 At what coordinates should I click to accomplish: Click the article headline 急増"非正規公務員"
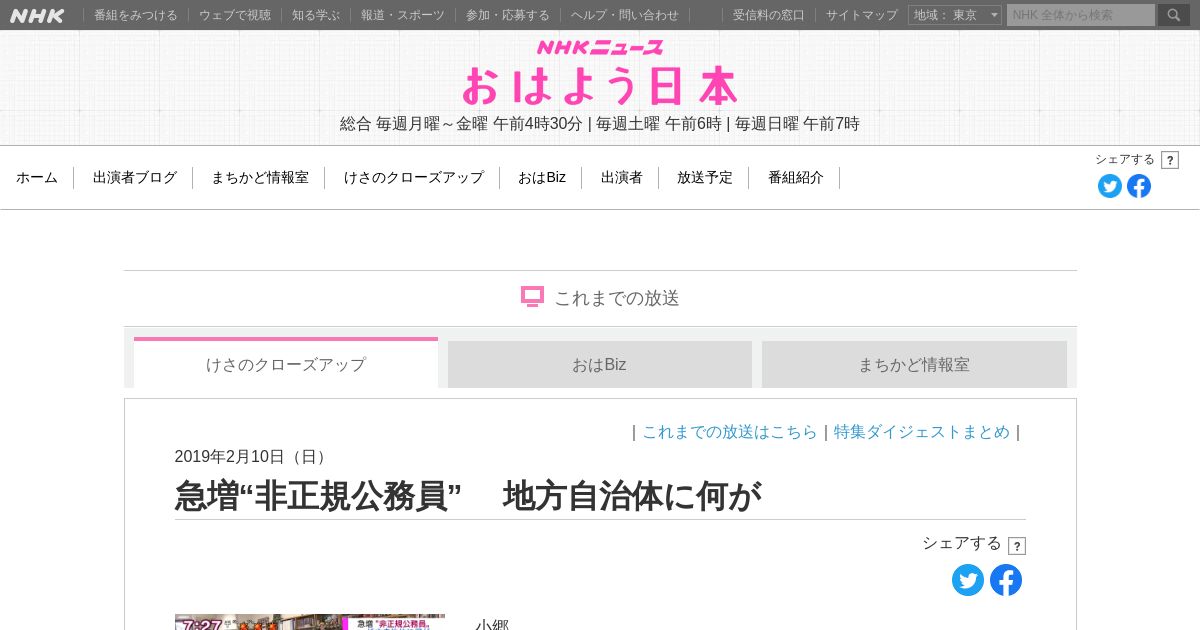click(x=468, y=496)
